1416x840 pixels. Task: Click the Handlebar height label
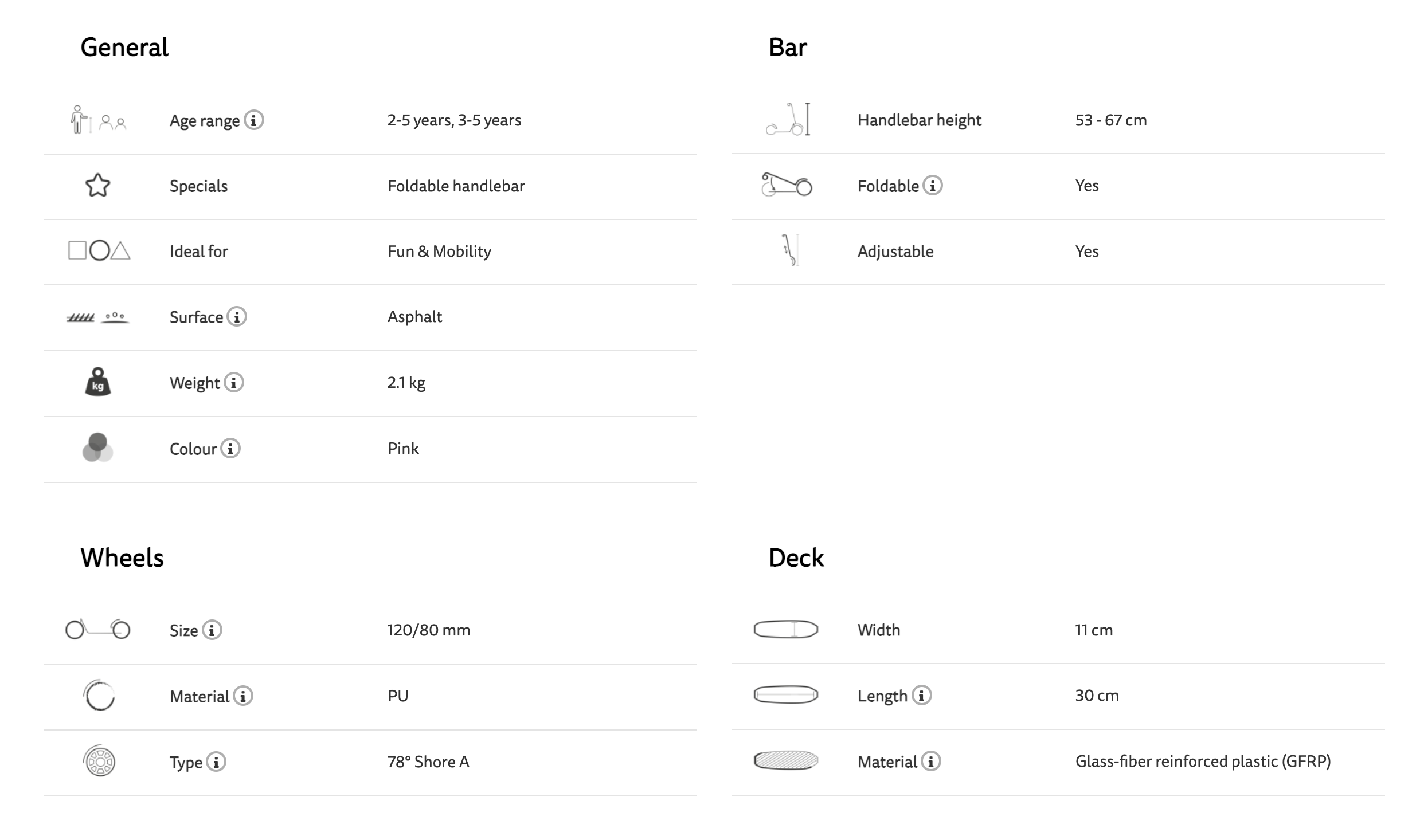[x=919, y=120]
